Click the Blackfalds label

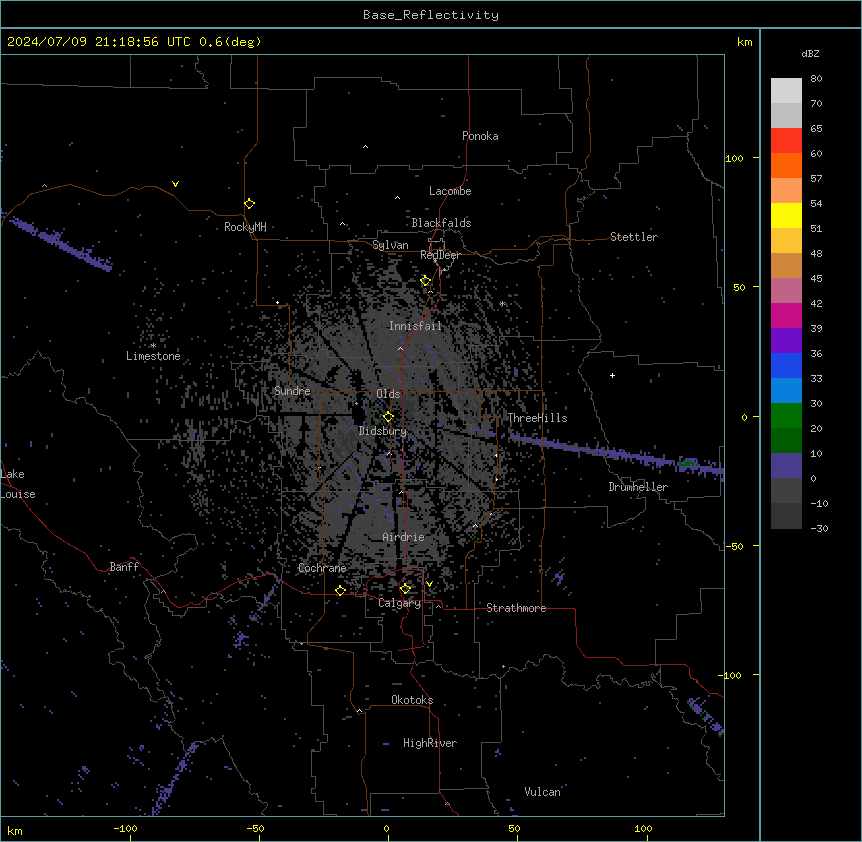click(441, 223)
